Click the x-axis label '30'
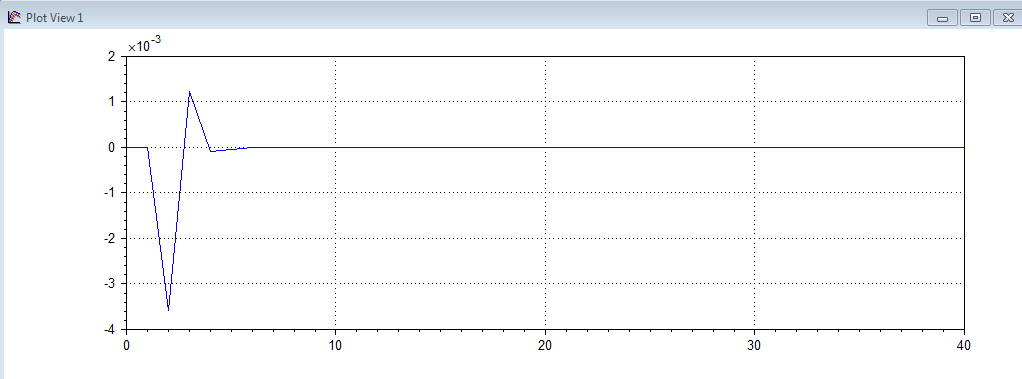 click(754, 345)
